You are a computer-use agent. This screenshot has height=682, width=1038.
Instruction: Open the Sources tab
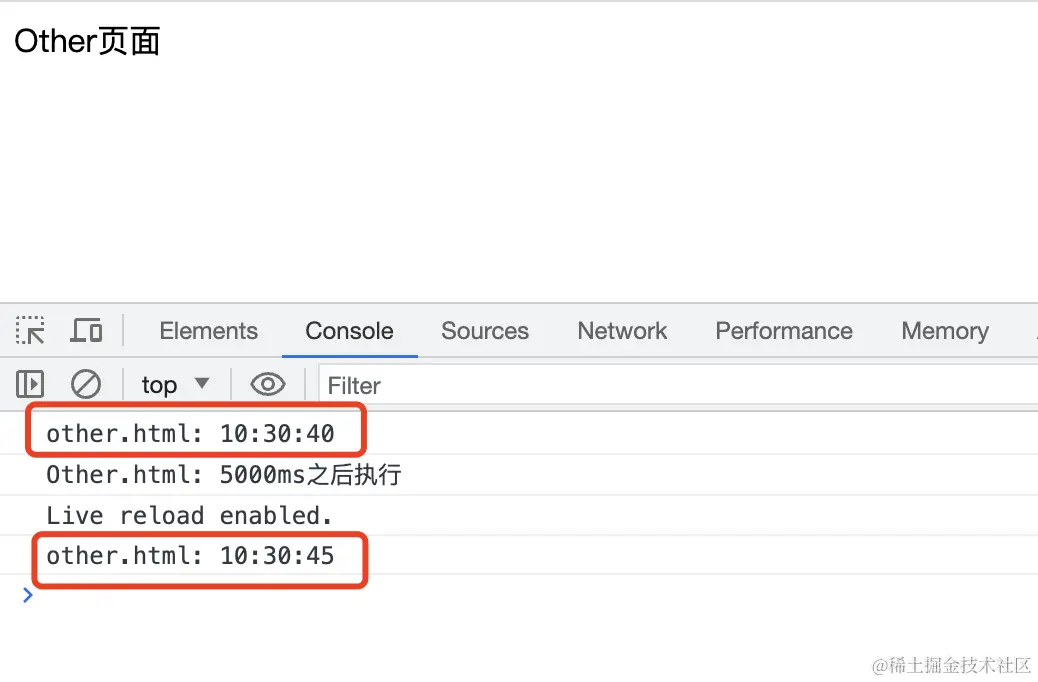pos(485,331)
